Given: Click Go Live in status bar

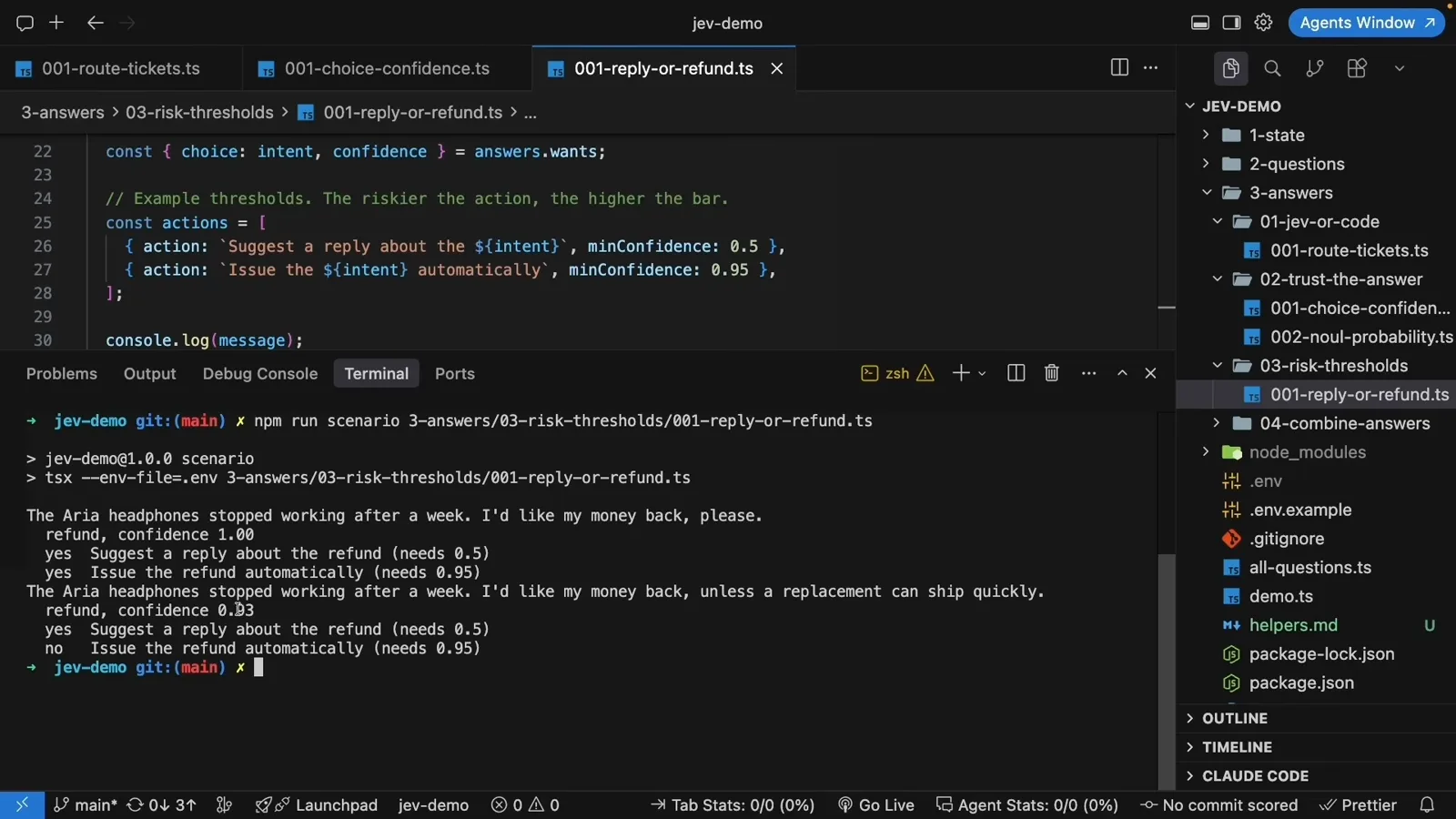Looking at the screenshot, I should click(x=876, y=804).
